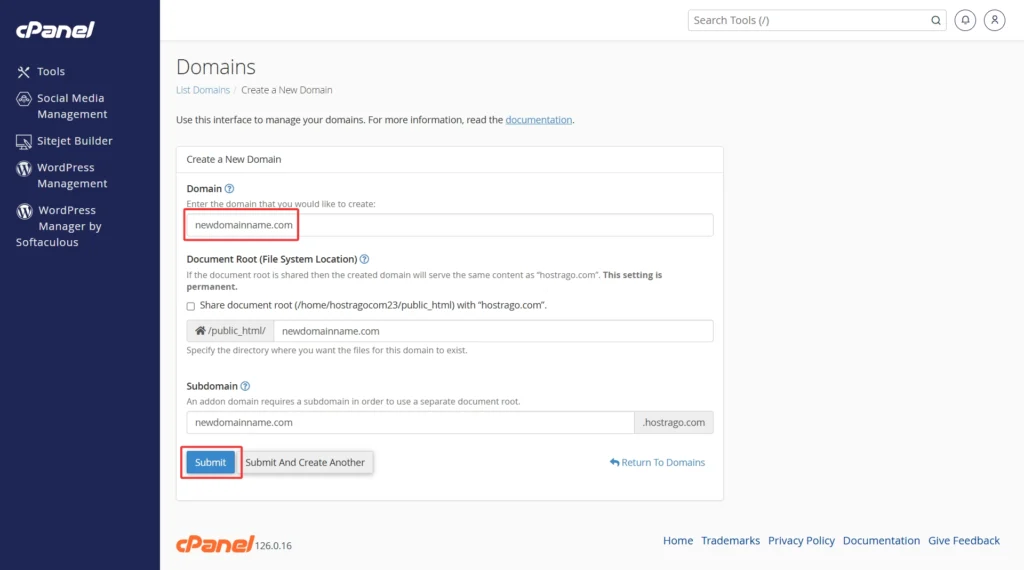Open the footer Home link
Viewport: 1024px width, 570px height.
tap(678, 541)
